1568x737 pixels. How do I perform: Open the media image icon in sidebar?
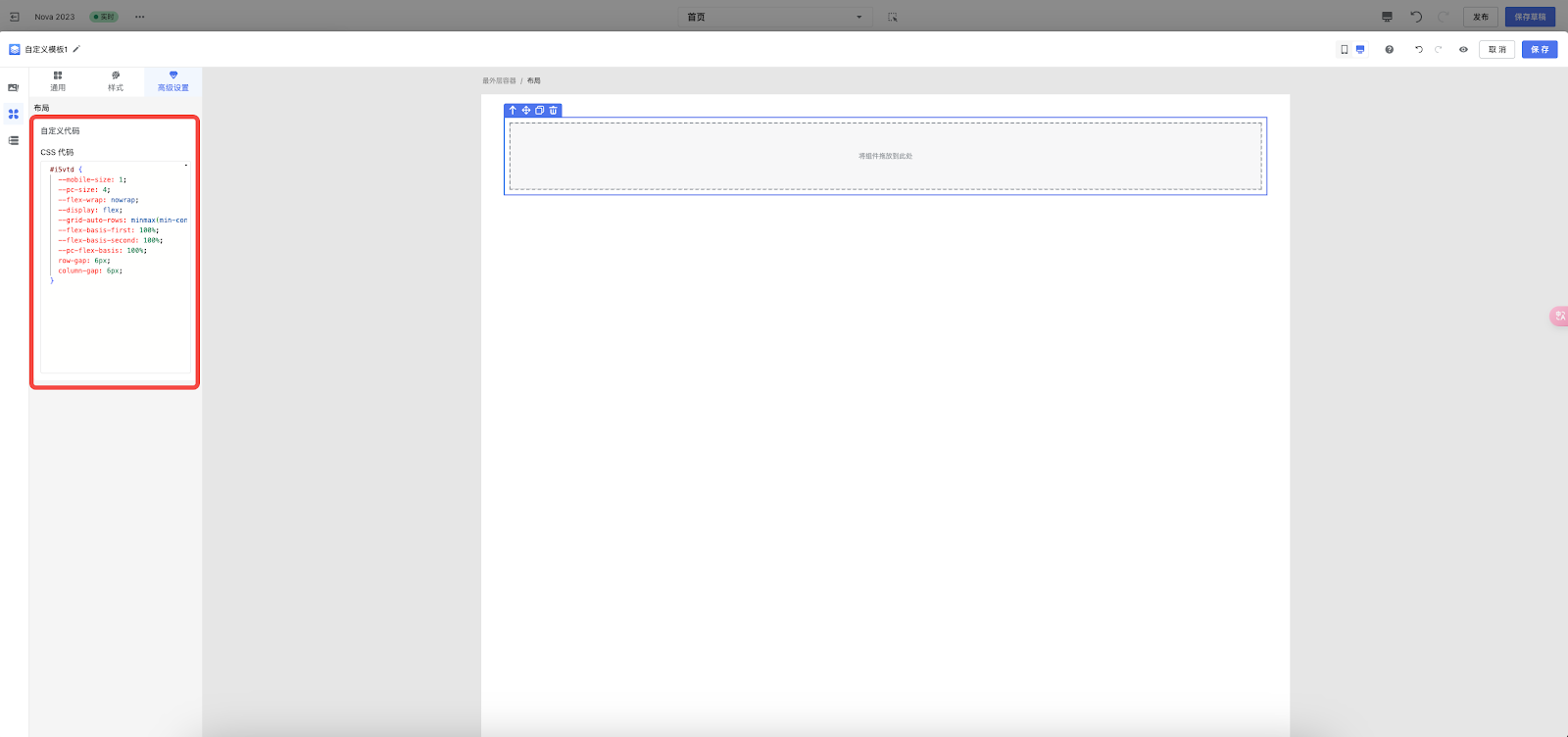click(x=14, y=87)
